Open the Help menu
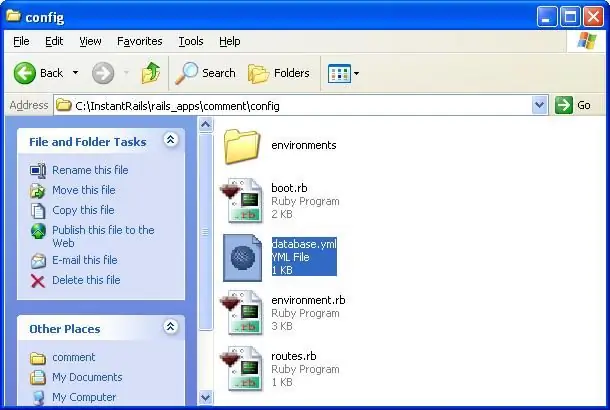Image resolution: width=610 pixels, height=410 pixels. coord(230,41)
